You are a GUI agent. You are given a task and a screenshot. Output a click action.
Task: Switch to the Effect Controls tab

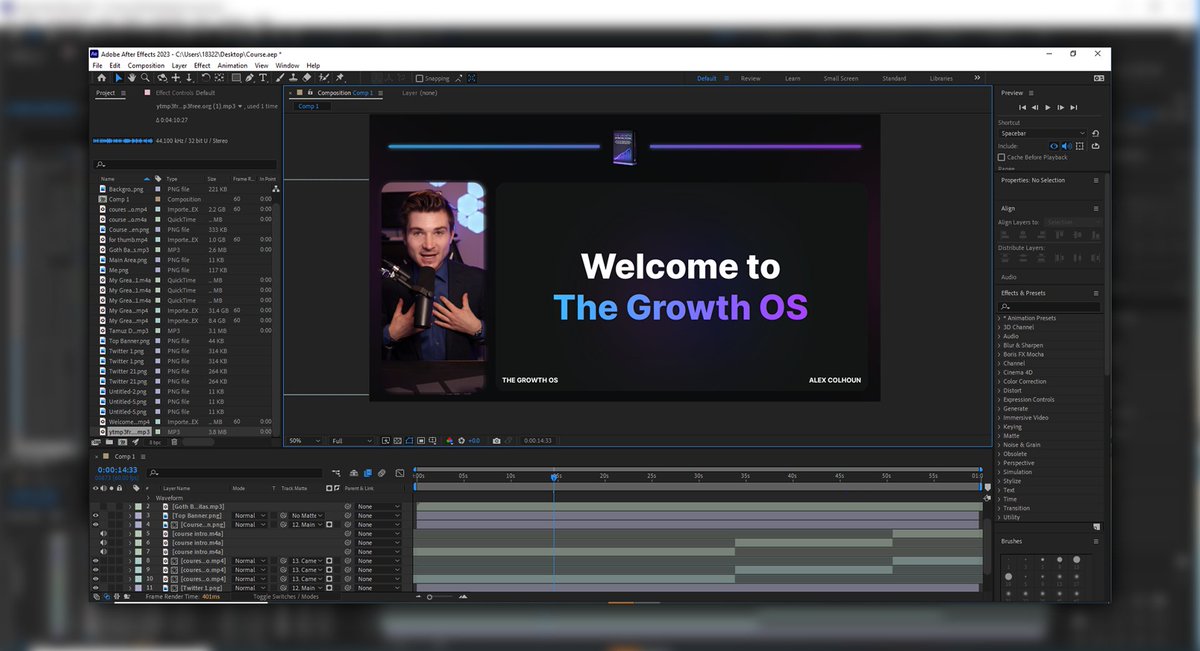click(184, 93)
